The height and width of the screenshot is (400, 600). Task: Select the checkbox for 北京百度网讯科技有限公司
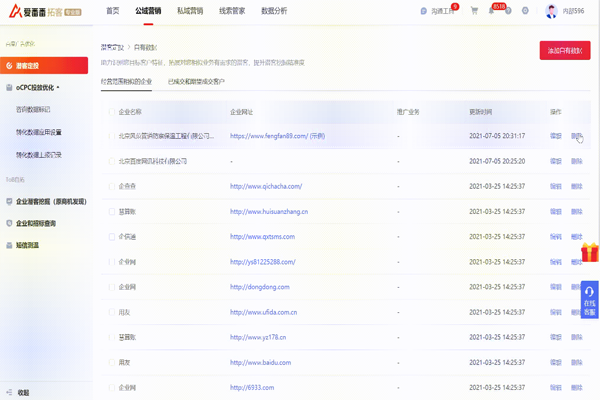112,161
